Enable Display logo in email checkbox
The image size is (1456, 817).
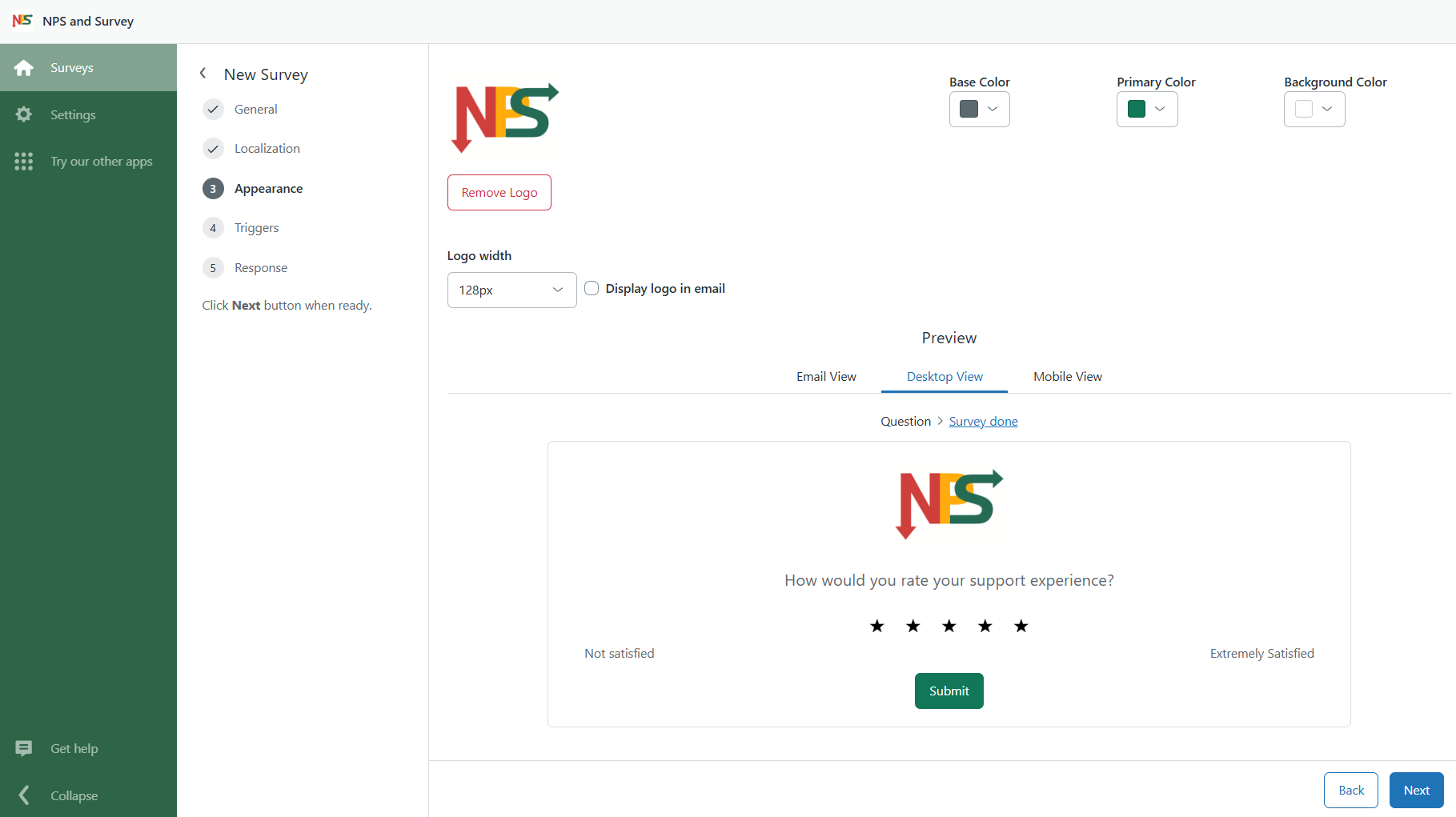click(592, 288)
